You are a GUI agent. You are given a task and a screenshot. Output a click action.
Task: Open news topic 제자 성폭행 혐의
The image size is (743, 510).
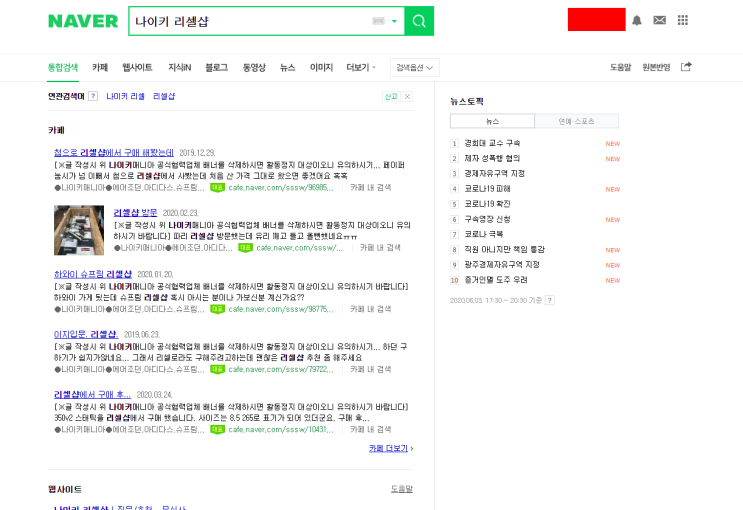click(x=492, y=158)
